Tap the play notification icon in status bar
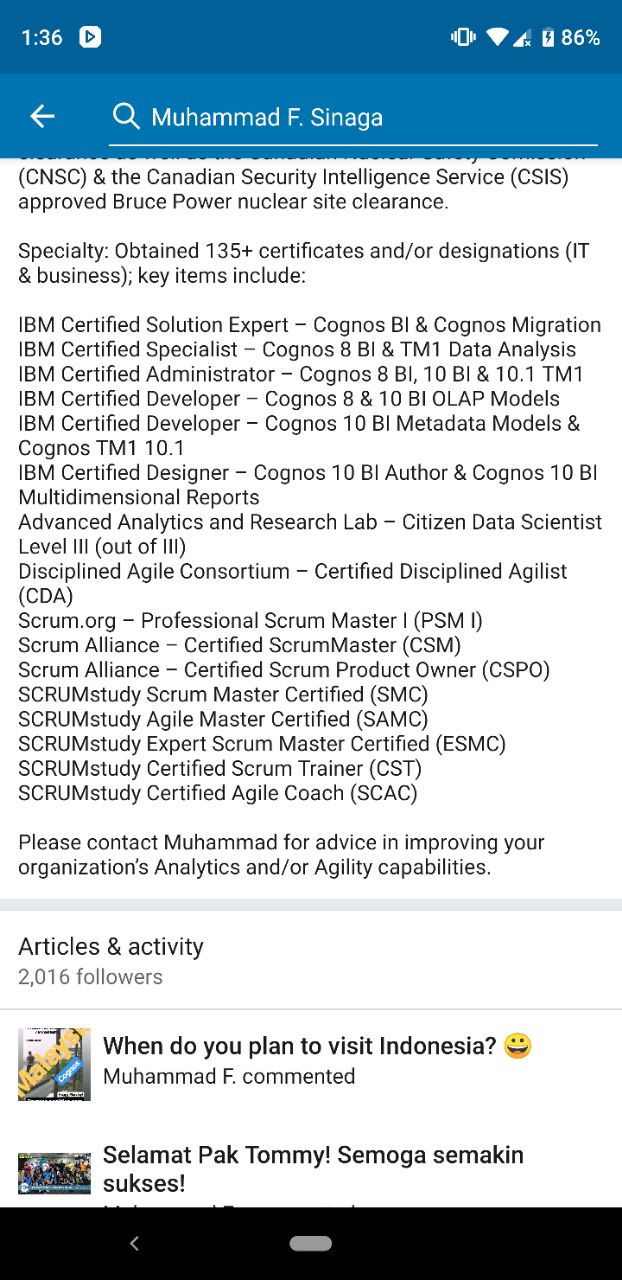This screenshot has height=1280, width=622. click(x=90, y=37)
